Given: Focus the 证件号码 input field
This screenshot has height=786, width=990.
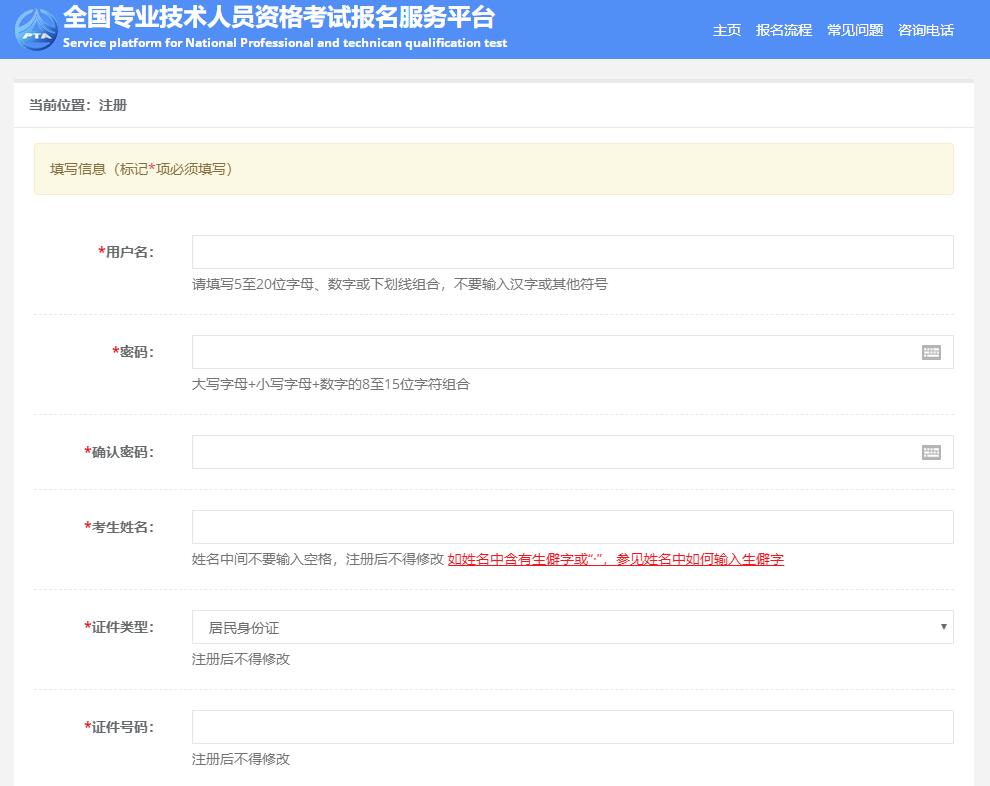Looking at the screenshot, I should (x=572, y=727).
